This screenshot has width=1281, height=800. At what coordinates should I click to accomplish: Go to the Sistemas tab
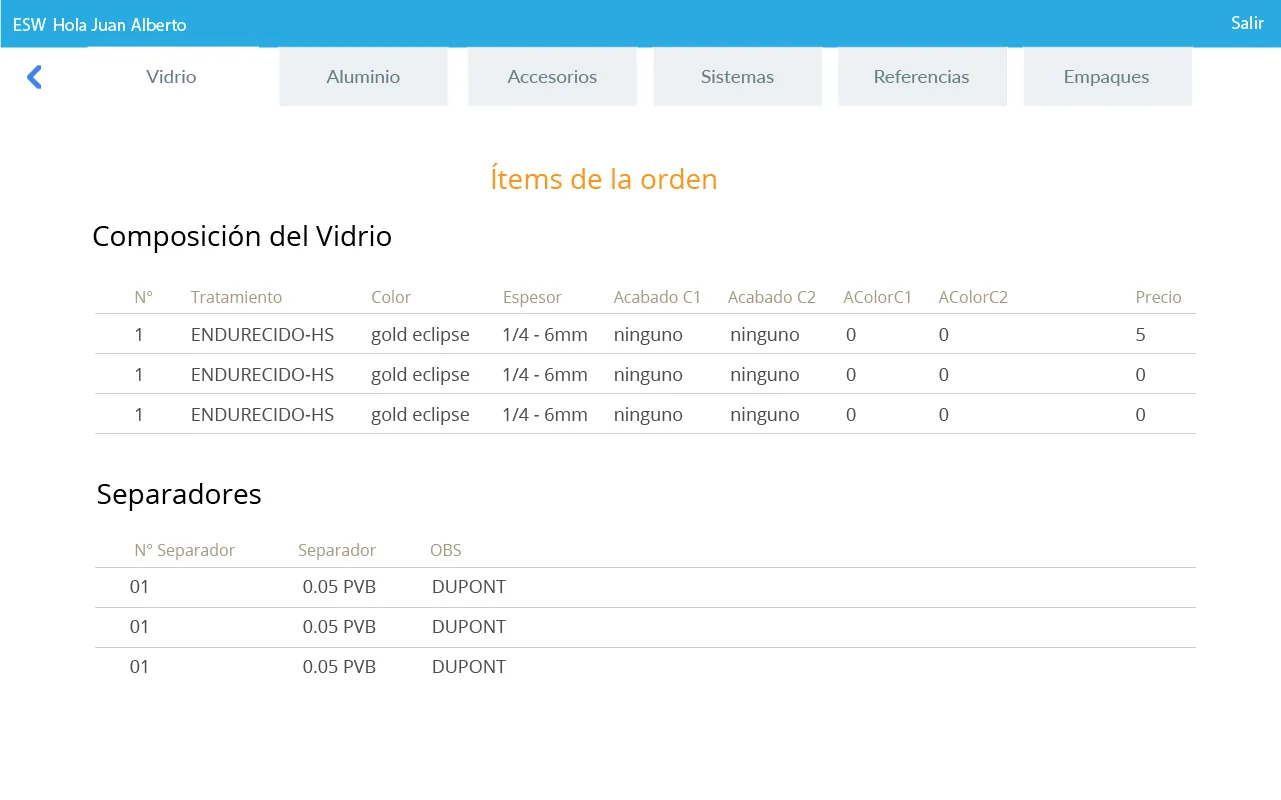click(737, 77)
